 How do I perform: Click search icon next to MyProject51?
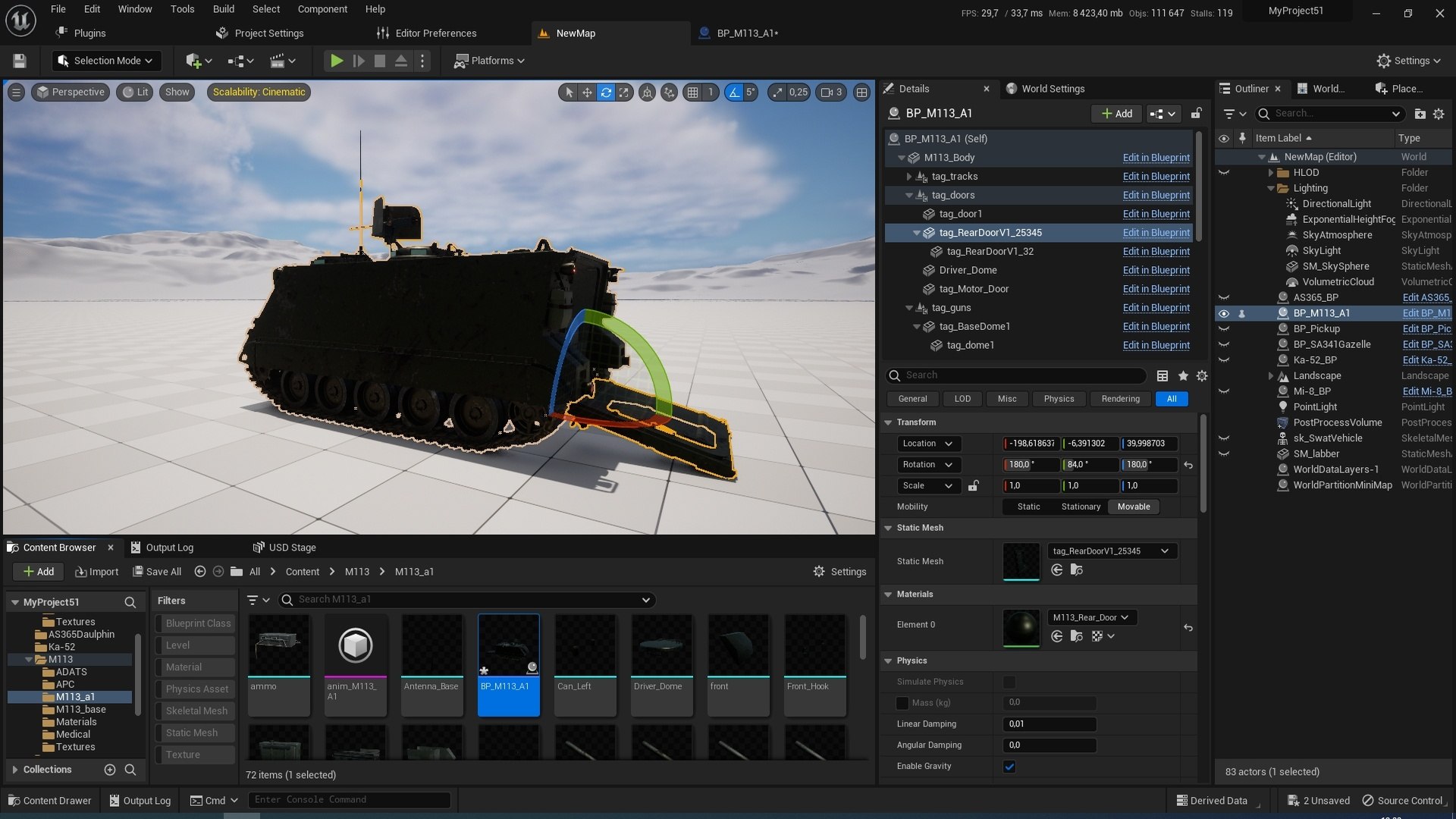(130, 603)
